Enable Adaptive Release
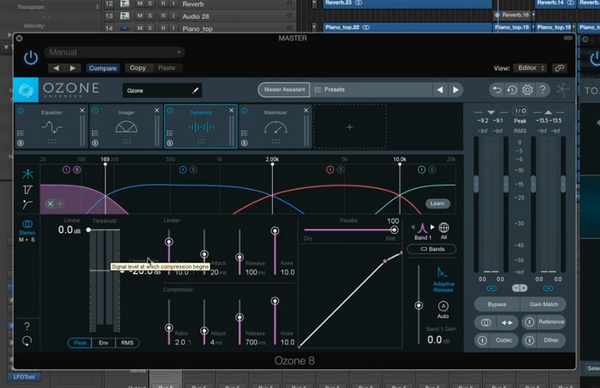This screenshot has height=388, width=600. (x=443, y=280)
